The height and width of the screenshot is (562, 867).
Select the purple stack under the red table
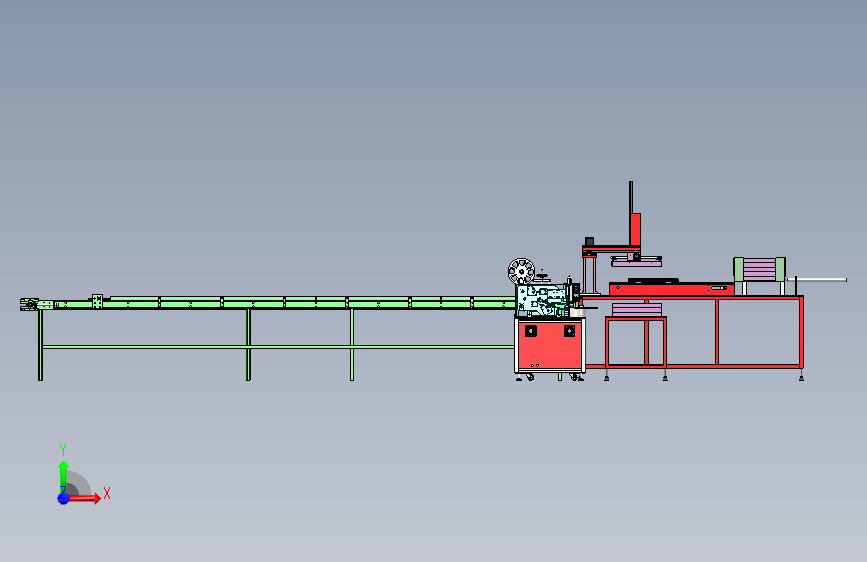(636, 310)
